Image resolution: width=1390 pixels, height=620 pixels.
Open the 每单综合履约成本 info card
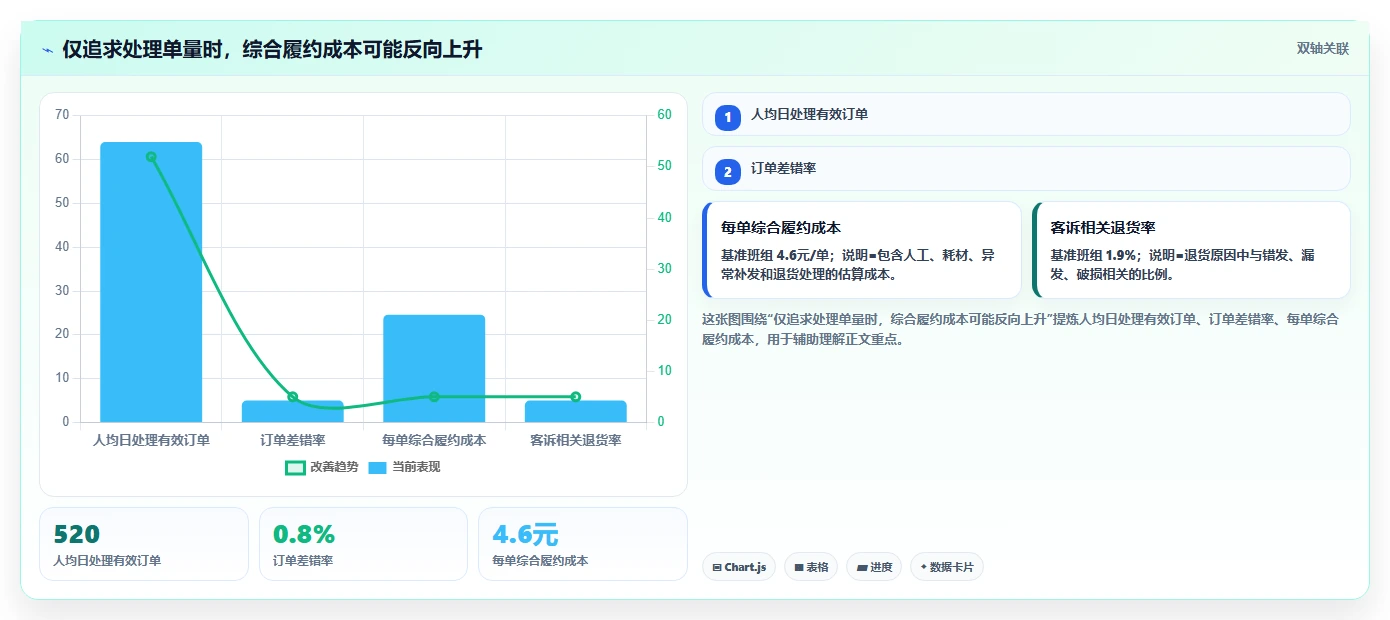(x=862, y=250)
